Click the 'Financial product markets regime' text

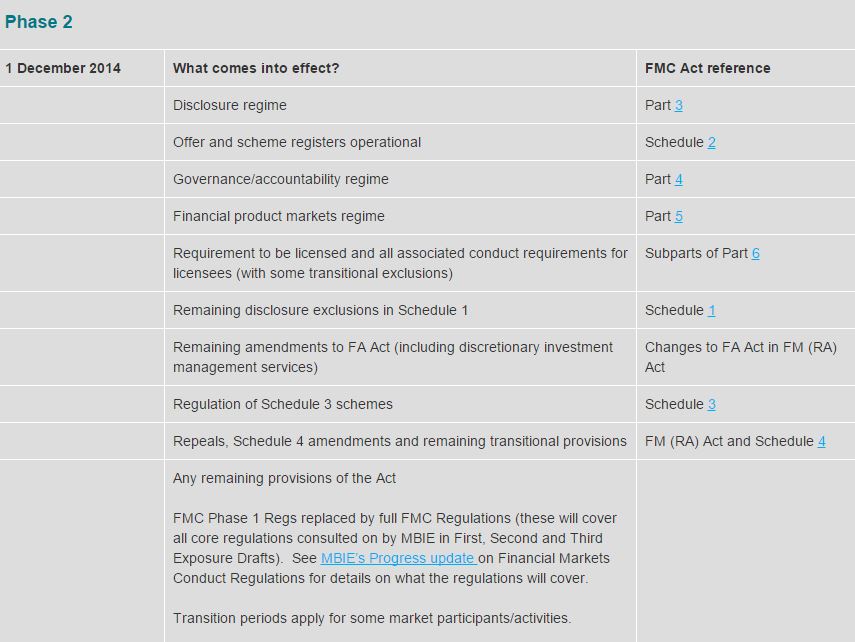pyautogui.click(x=279, y=217)
